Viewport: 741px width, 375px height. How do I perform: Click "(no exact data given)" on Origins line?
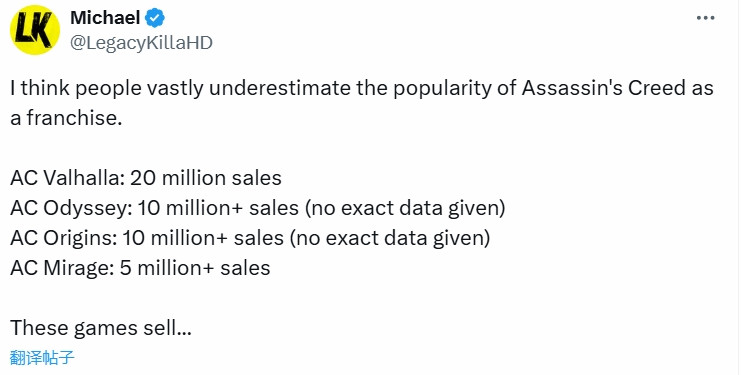point(389,238)
